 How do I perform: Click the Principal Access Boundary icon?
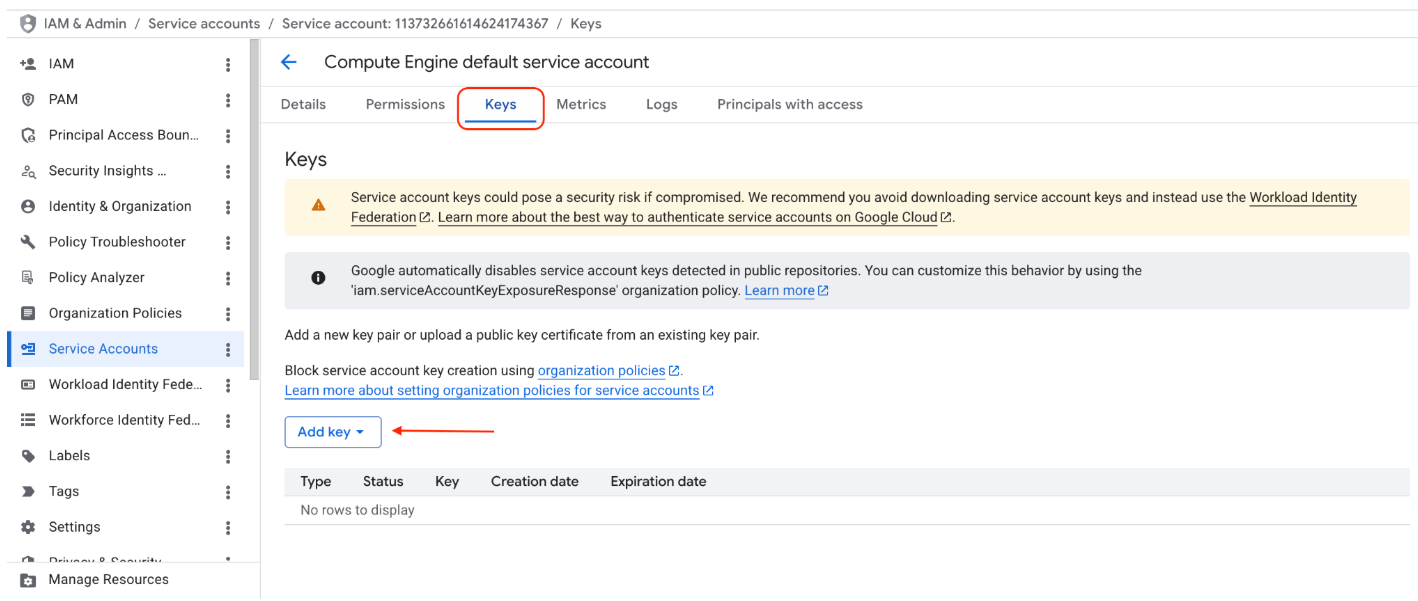click(28, 135)
